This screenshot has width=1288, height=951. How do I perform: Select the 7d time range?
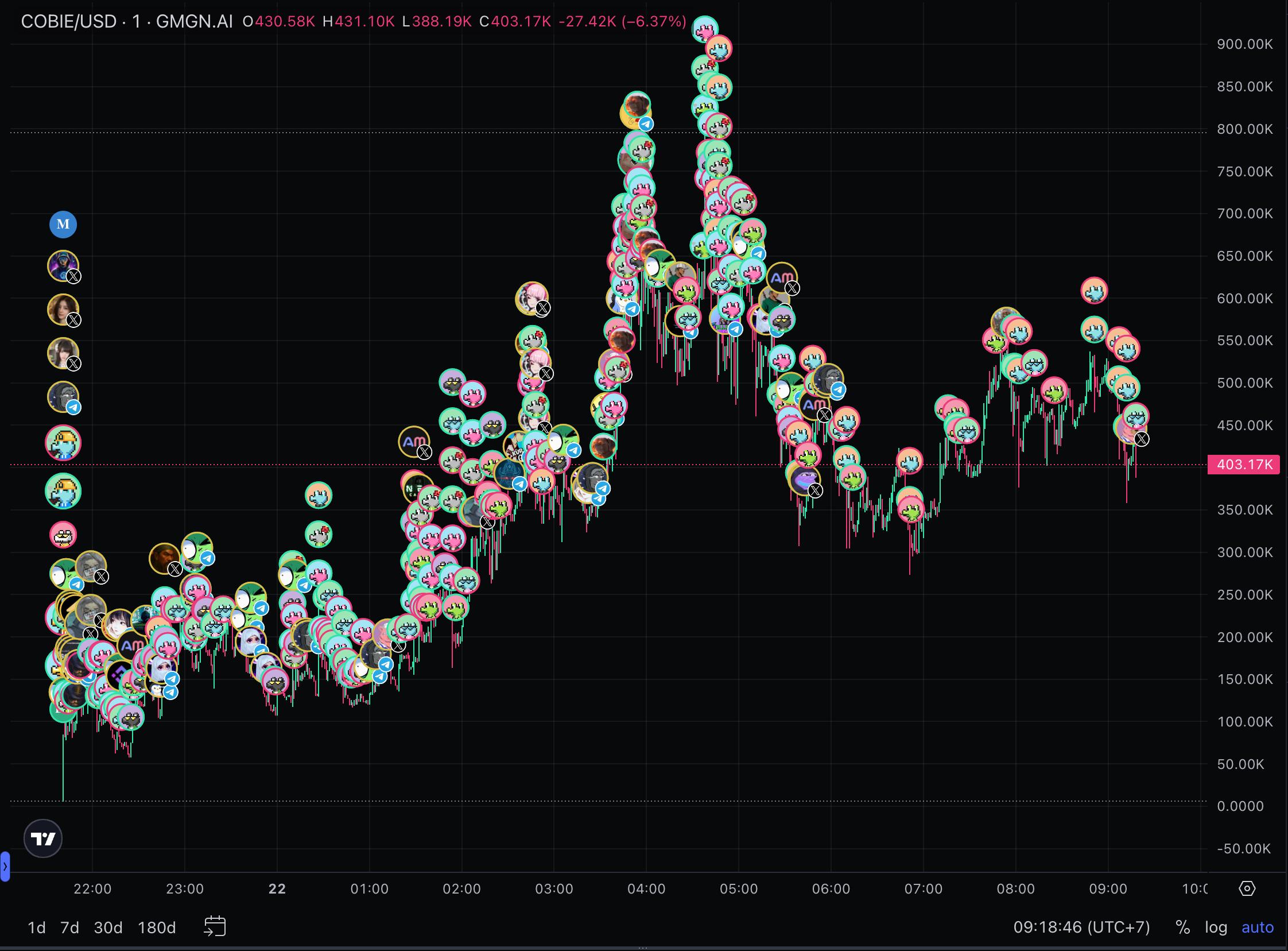tap(69, 927)
